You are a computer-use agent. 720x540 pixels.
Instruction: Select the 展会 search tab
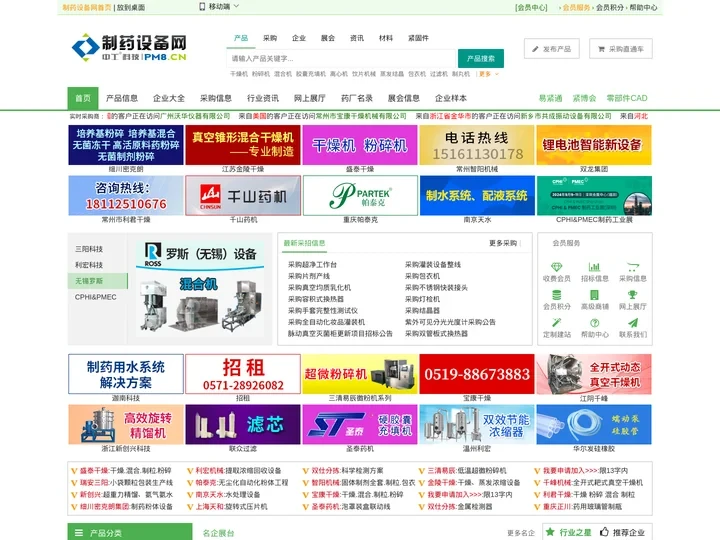pos(328,38)
